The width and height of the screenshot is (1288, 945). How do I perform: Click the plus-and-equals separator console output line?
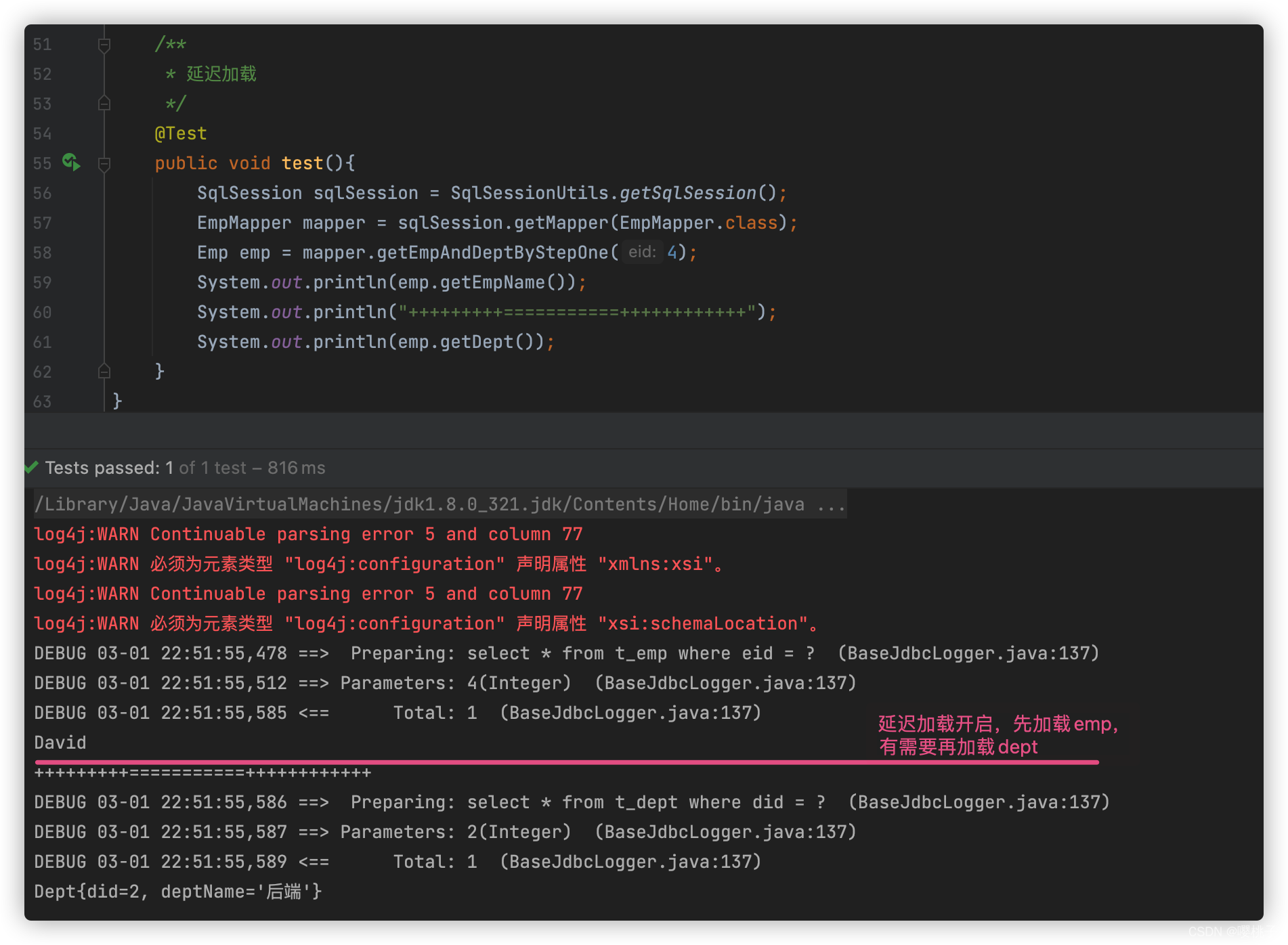(202, 773)
